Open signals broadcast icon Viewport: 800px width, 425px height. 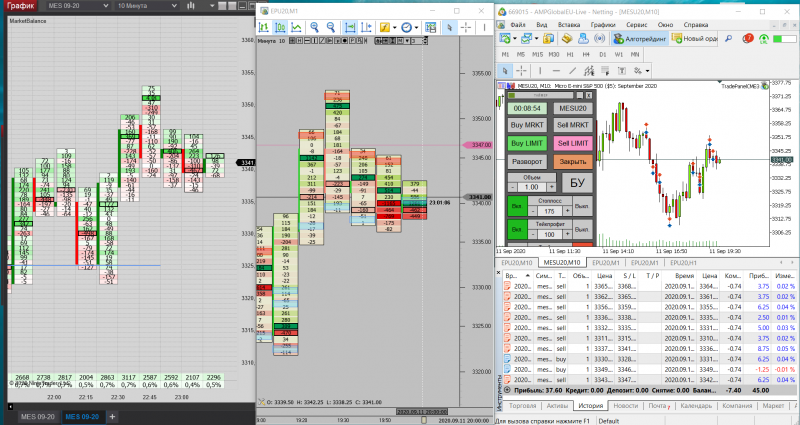pyautogui.click(x=599, y=38)
